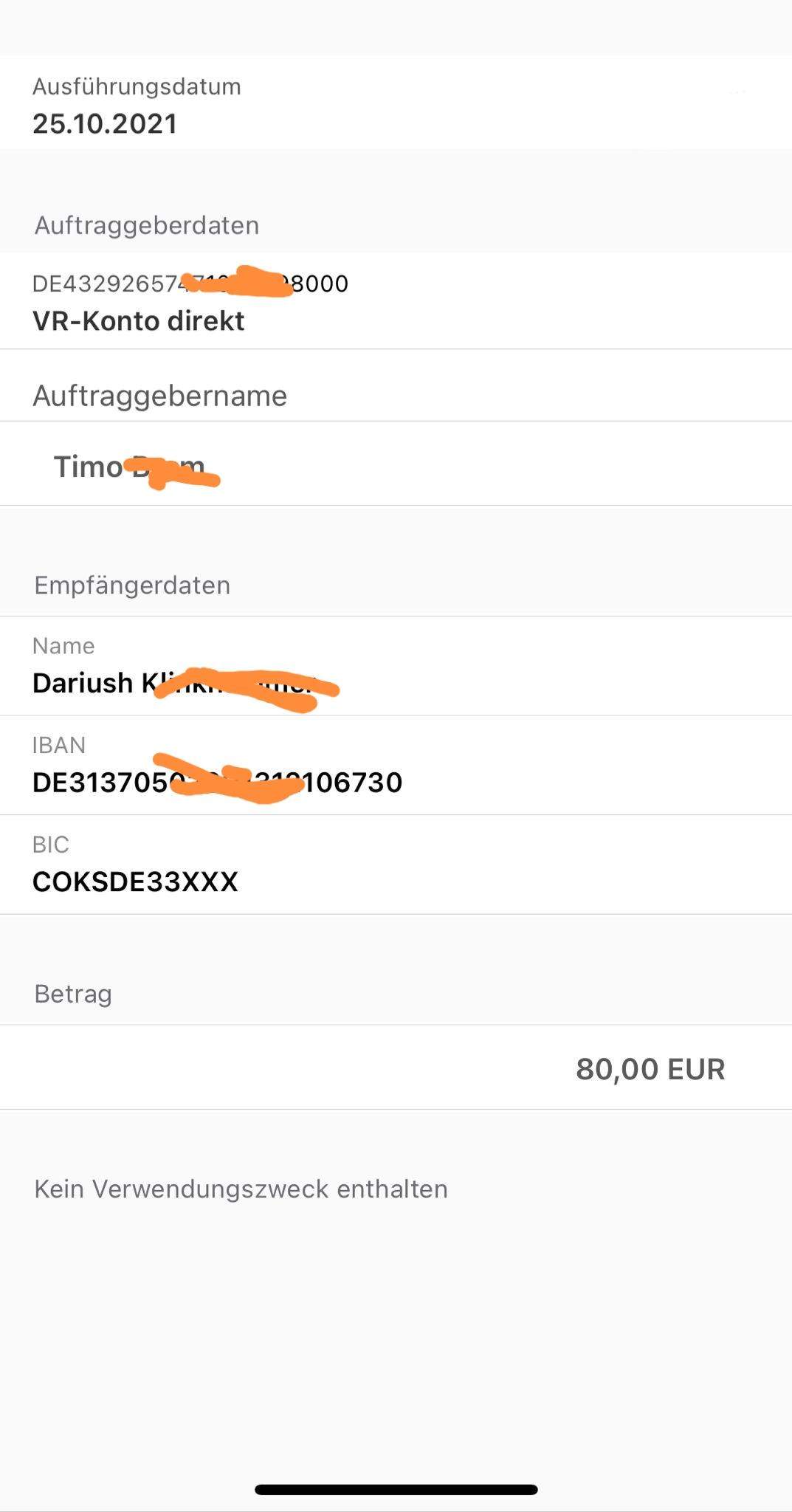Tap the BIC field label

click(50, 845)
